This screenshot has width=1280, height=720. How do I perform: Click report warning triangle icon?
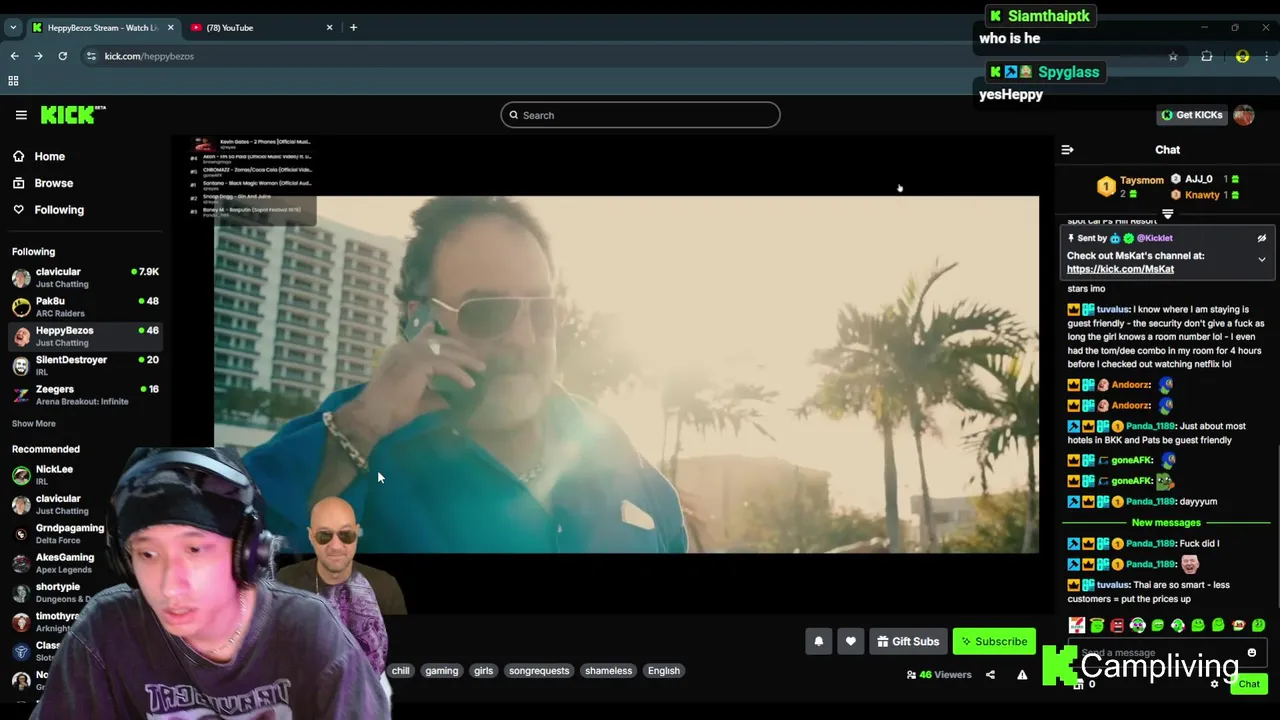[x=1022, y=675]
